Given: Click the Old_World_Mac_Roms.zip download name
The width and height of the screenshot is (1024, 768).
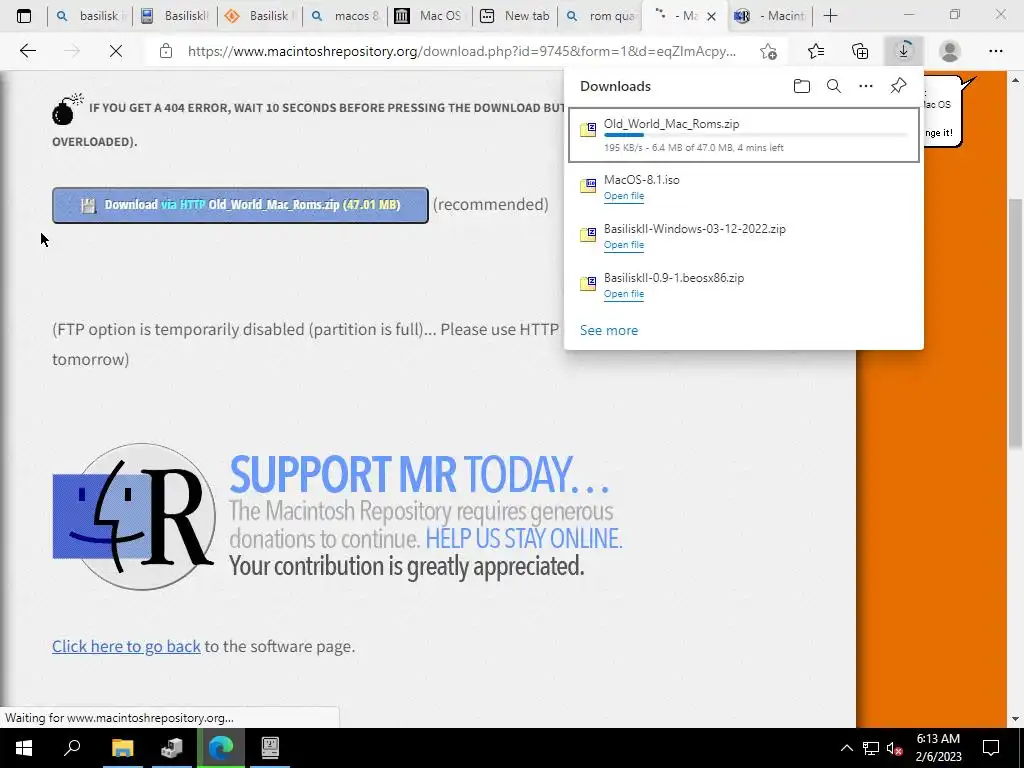Looking at the screenshot, I should 671,123.
